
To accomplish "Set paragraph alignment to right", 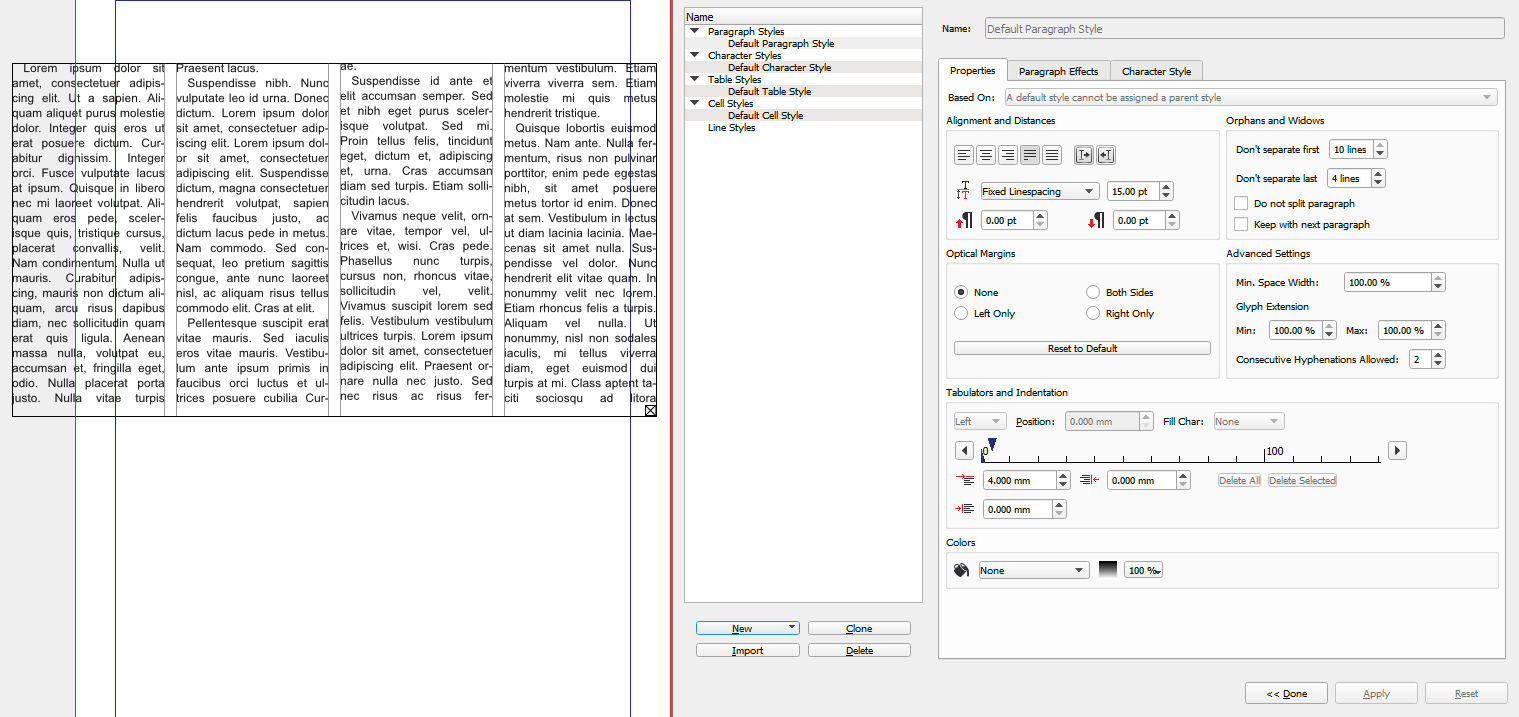I will (x=1008, y=155).
